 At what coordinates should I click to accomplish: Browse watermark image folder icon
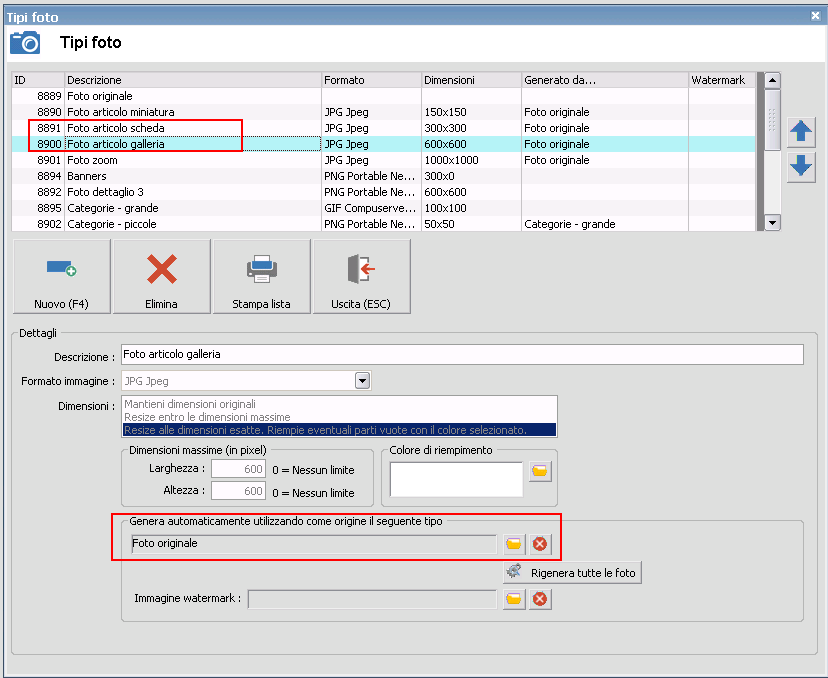pos(514,599)
